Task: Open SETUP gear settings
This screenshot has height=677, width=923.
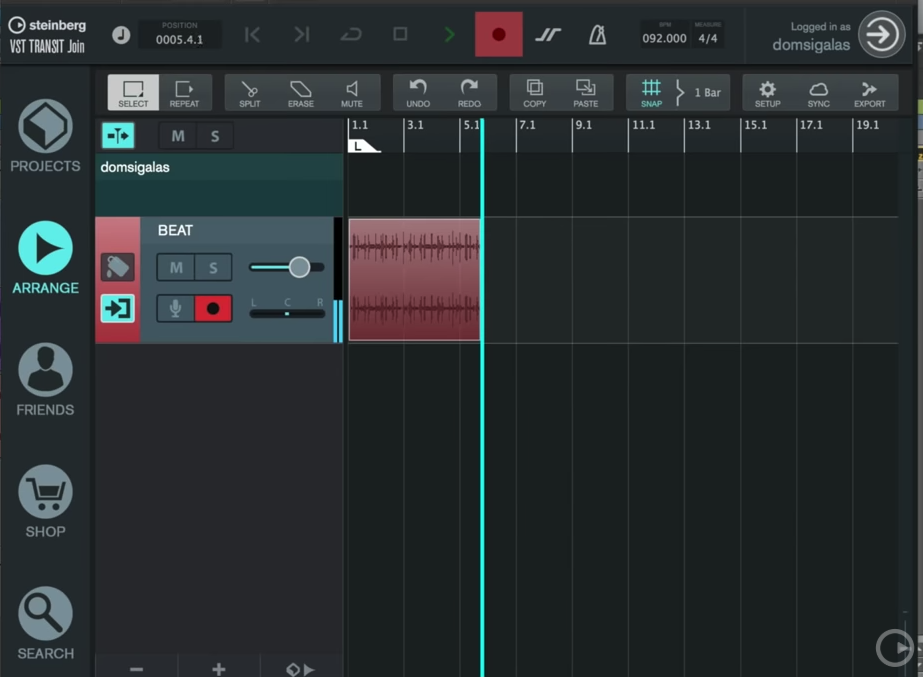Action: coord(768,92)
